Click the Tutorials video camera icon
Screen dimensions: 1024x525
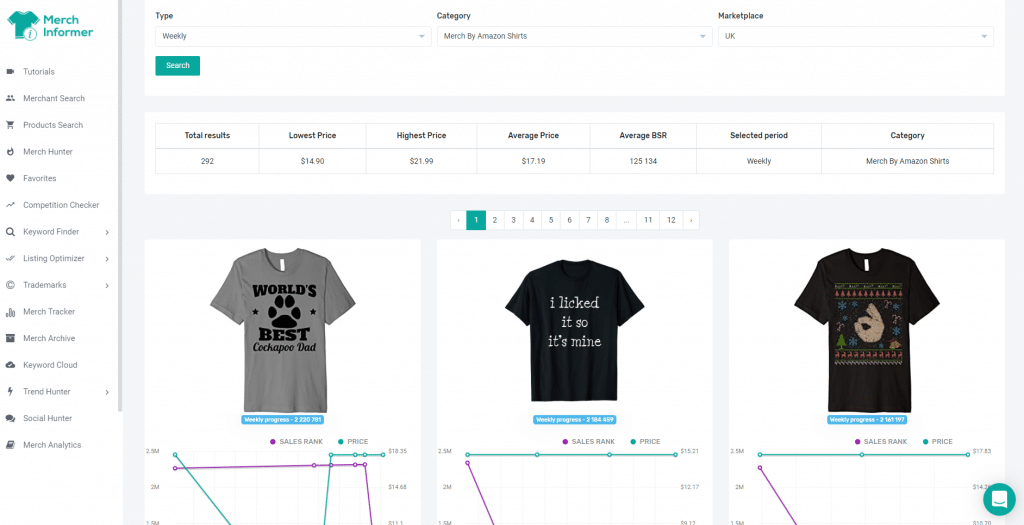coord(10,71)
